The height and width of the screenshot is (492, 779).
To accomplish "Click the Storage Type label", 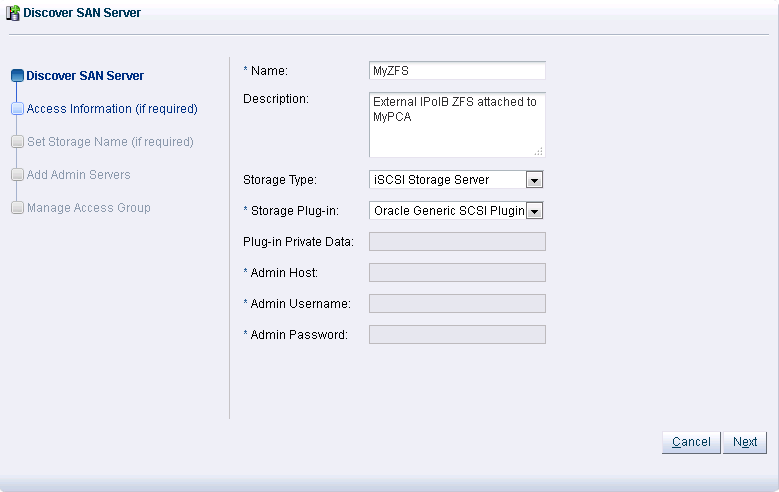I will [280, 180].
